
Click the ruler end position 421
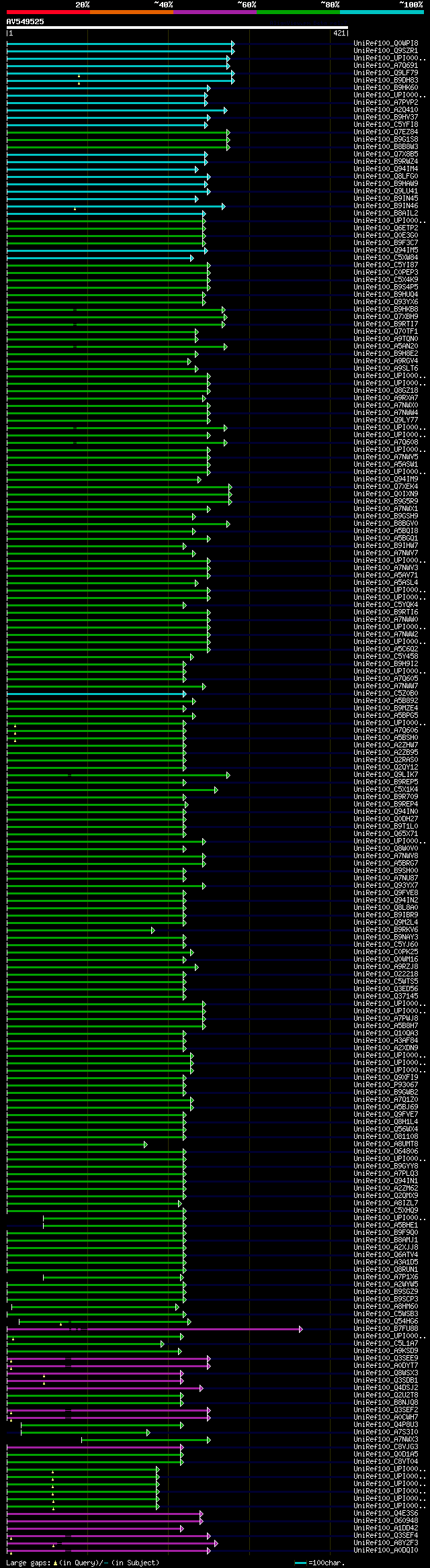coord(339,33)
